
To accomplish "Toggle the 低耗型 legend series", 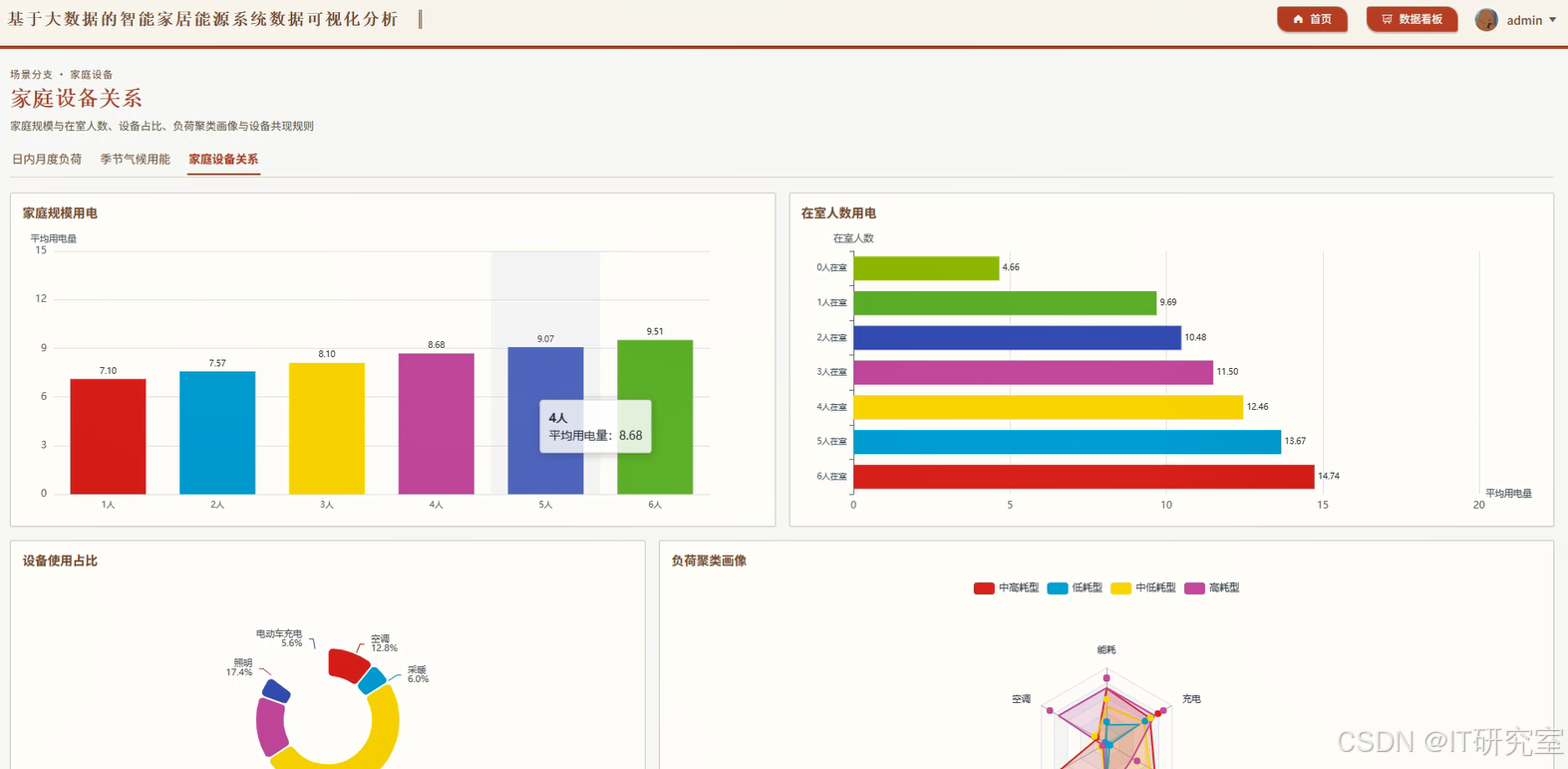I will [1075, 588].
